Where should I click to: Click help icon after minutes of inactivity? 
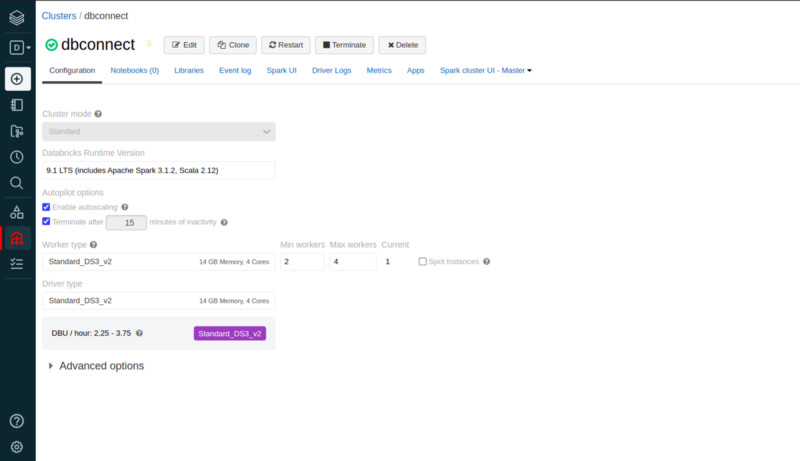224,222
